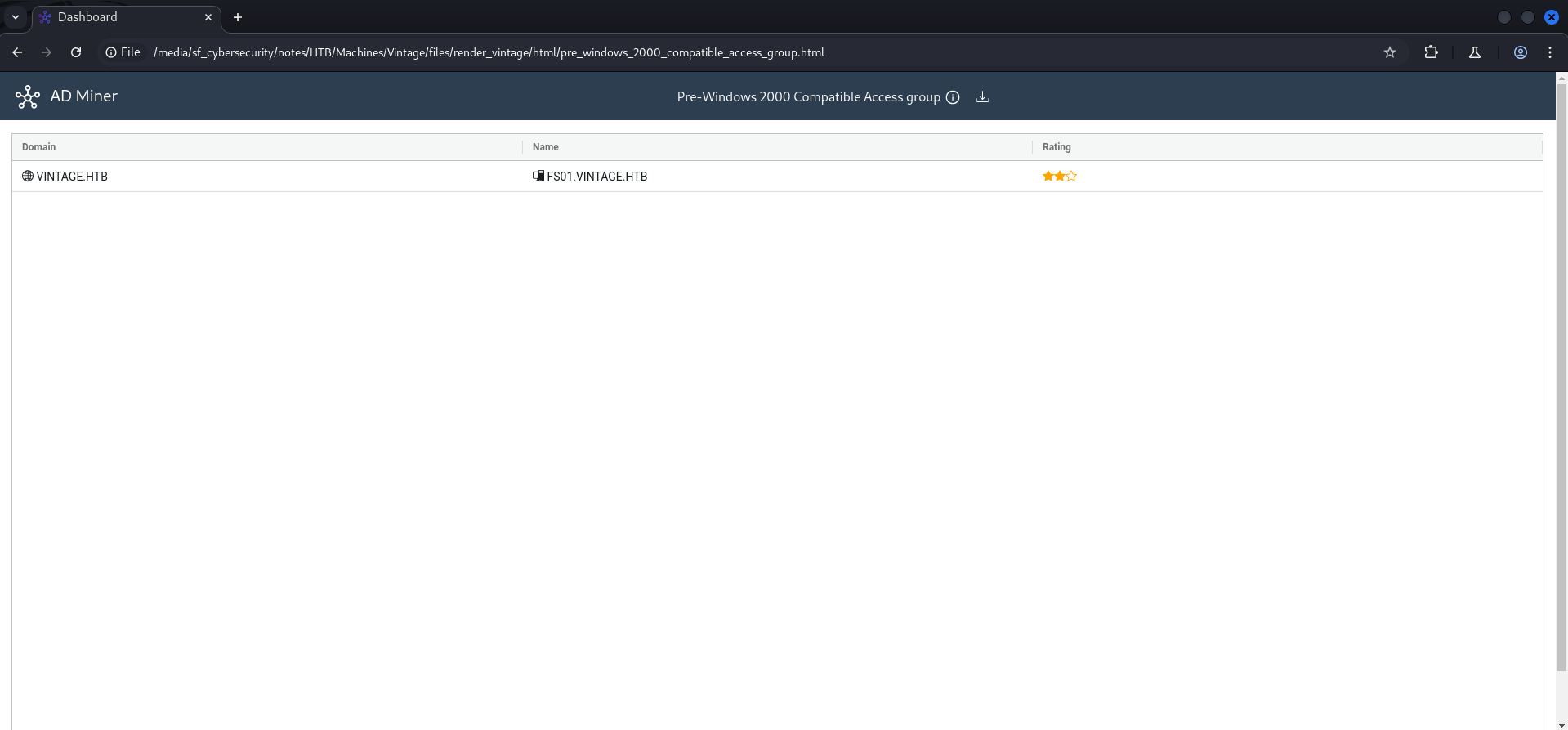Screen dimensions: 1568x730
Task: Click the scrollbar down arrow
Action: click(1561, 724)
